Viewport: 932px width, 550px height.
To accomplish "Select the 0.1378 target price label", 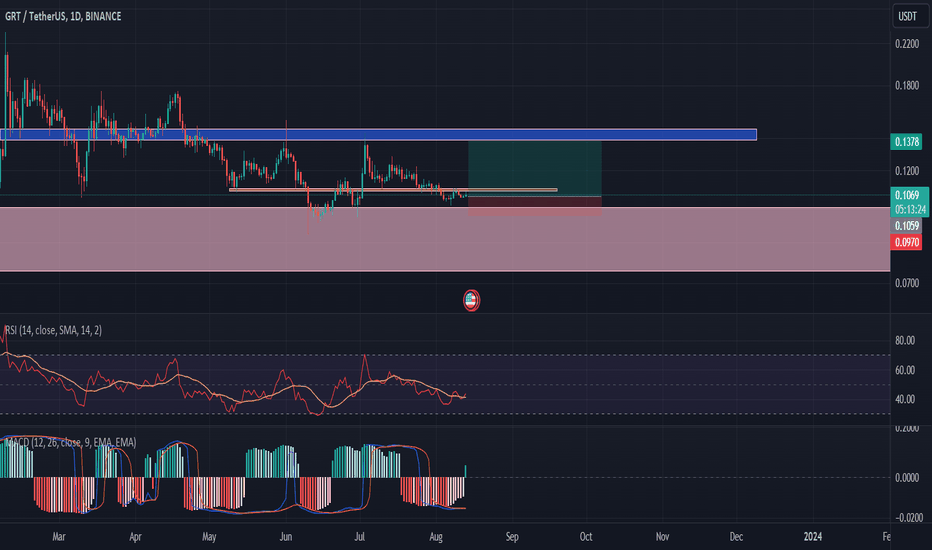I will (x=906, y=142).
